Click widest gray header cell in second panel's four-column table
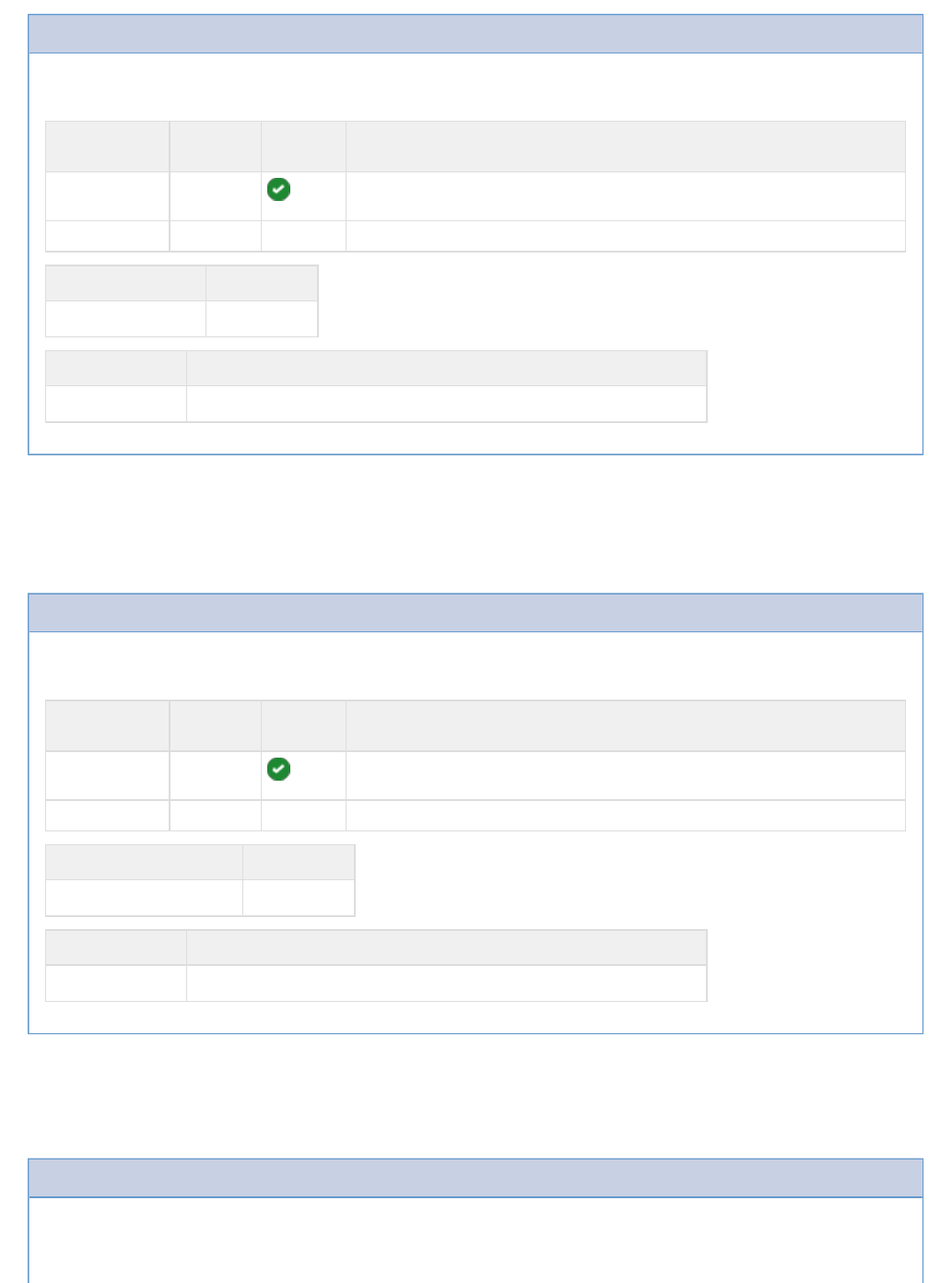The height and width of the screenshot is (1283, 952). point(626,725)
